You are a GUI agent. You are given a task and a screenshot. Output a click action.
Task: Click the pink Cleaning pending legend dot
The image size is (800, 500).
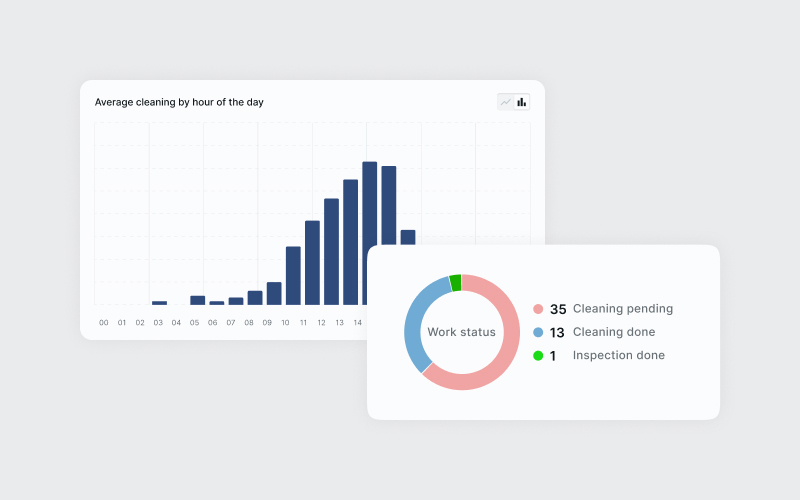[538, 309]
